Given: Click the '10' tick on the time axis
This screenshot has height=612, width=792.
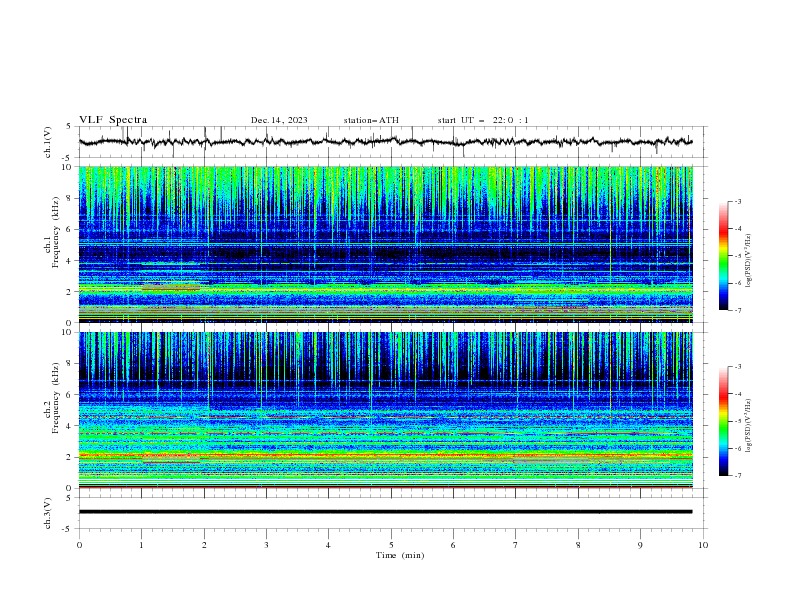Looking at the screenshot, I should point(703,545).
